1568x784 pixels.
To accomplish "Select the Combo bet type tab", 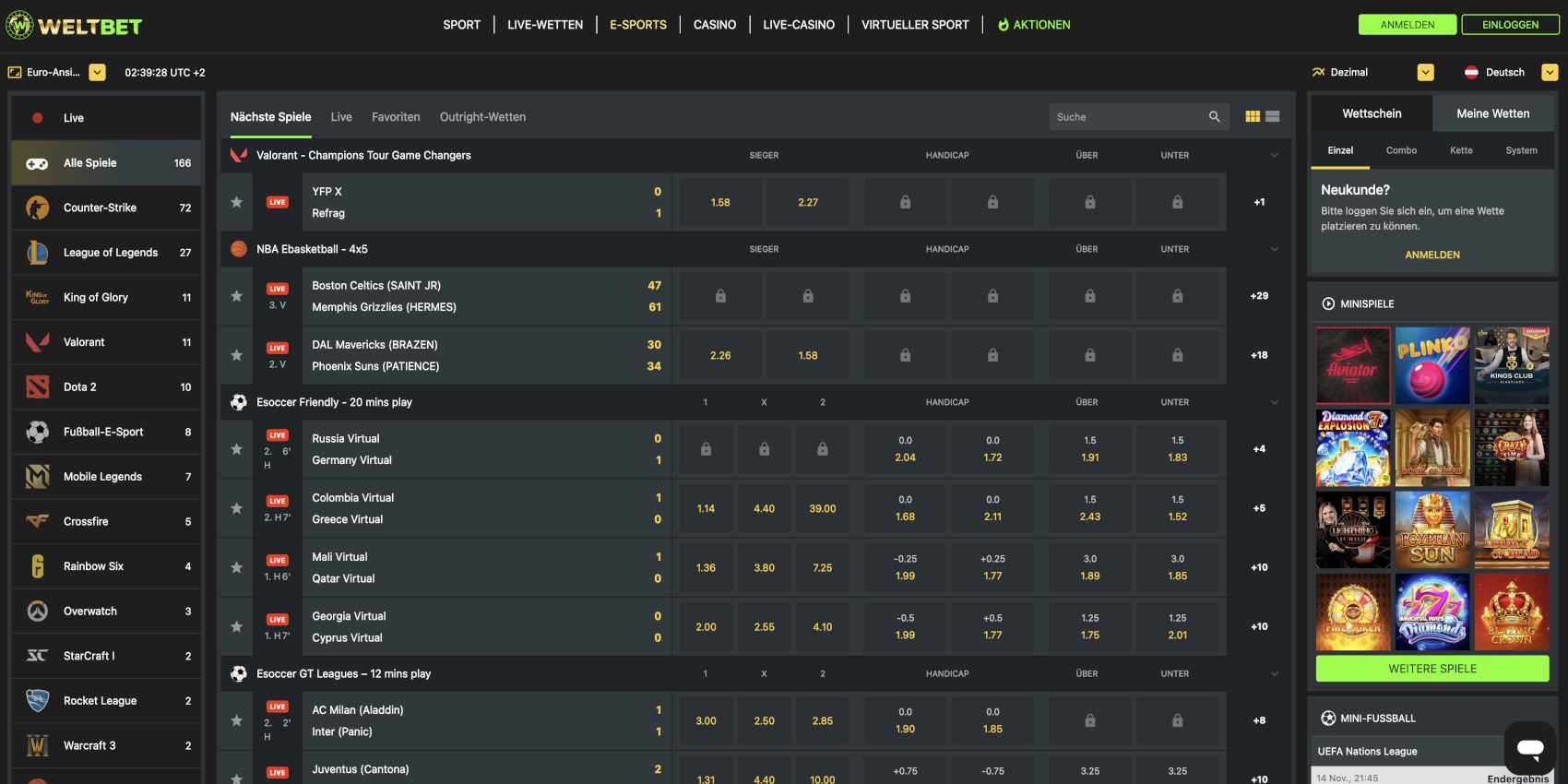I will pos(1401,150).
